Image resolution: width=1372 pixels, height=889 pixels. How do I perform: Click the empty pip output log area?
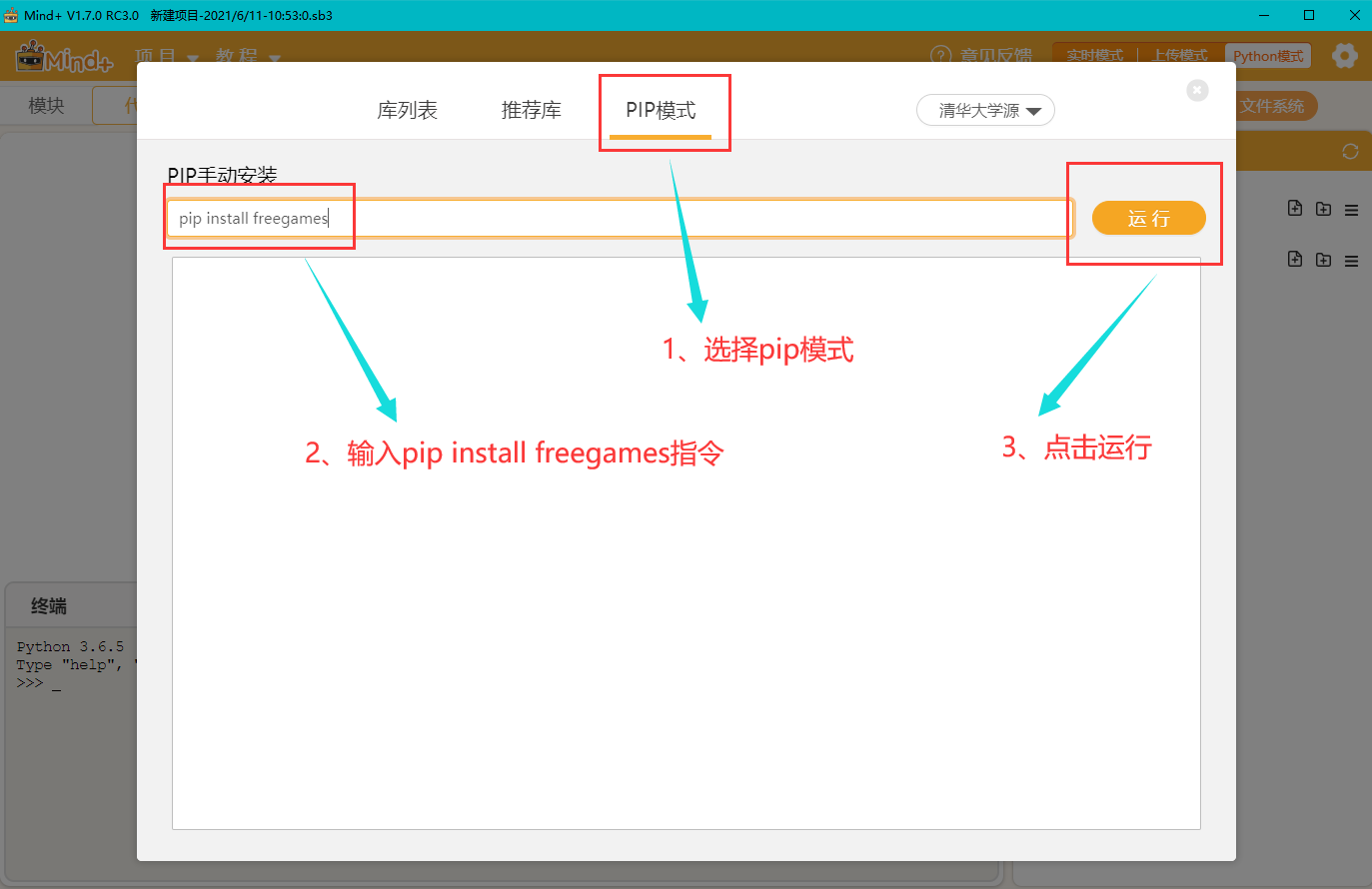tap(686, 543)
